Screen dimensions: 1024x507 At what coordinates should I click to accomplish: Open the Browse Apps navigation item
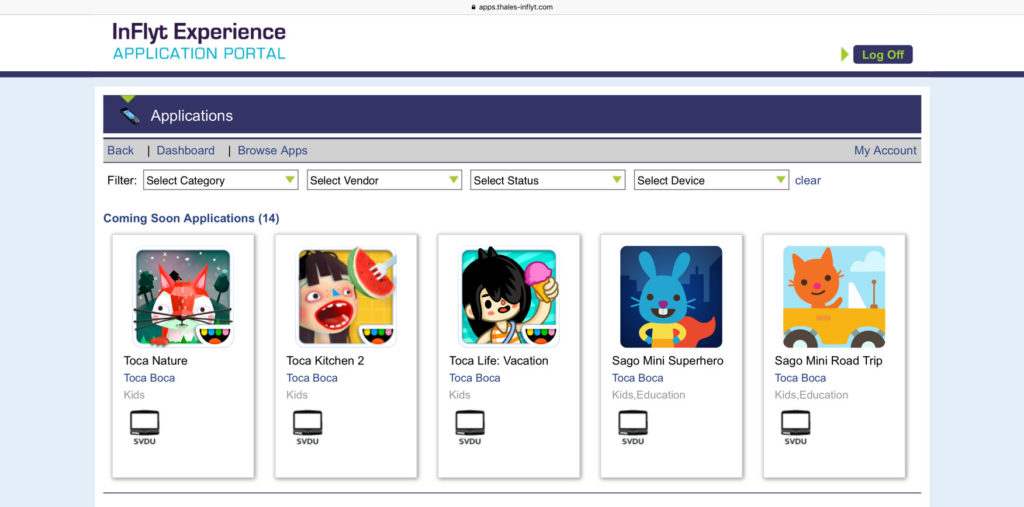[272, 150]
